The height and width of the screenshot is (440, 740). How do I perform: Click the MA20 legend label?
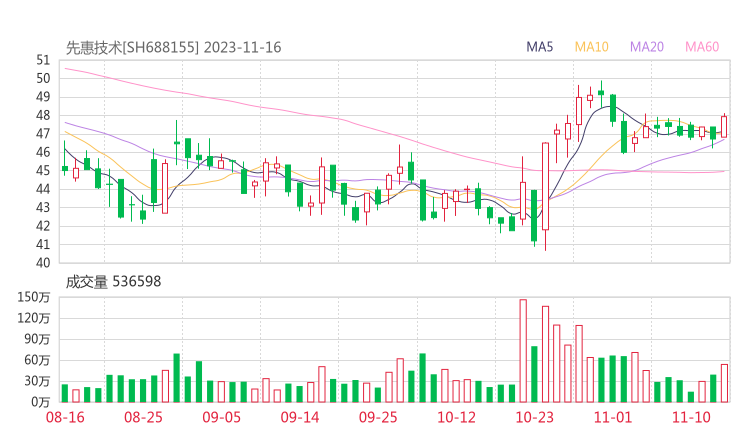647,47
